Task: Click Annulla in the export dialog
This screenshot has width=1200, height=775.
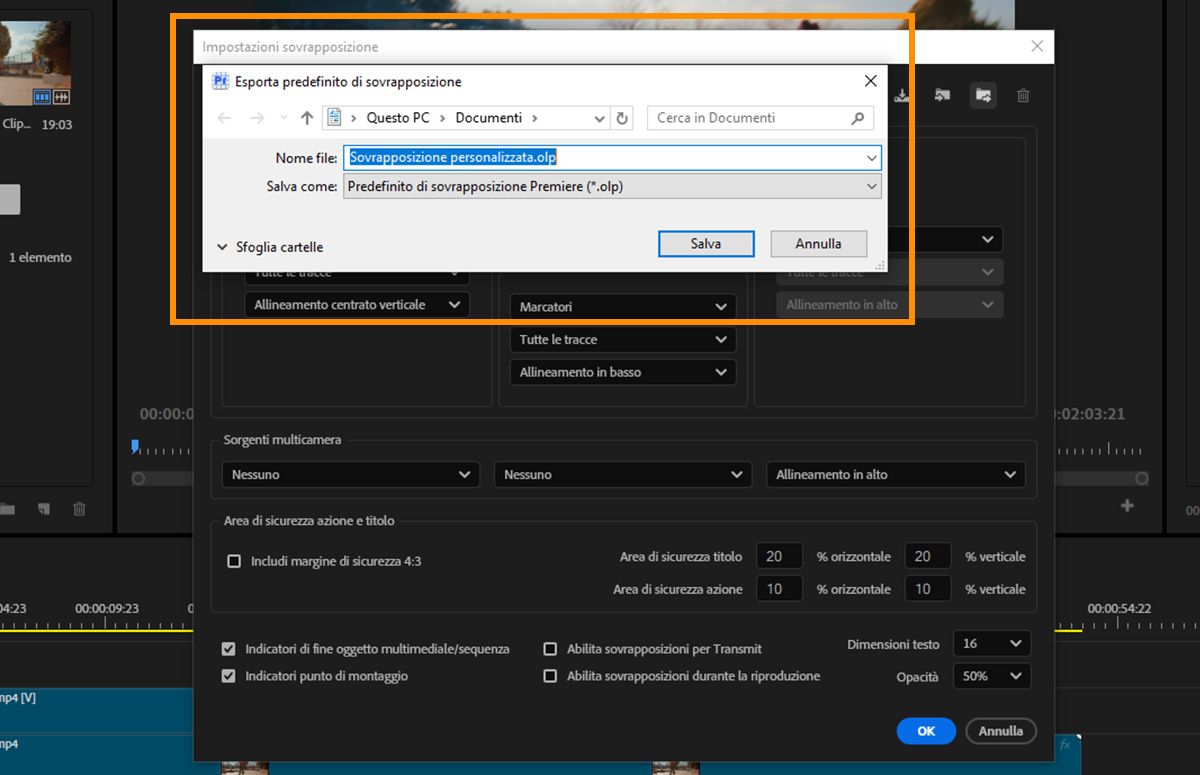Action: click(819, 243)
